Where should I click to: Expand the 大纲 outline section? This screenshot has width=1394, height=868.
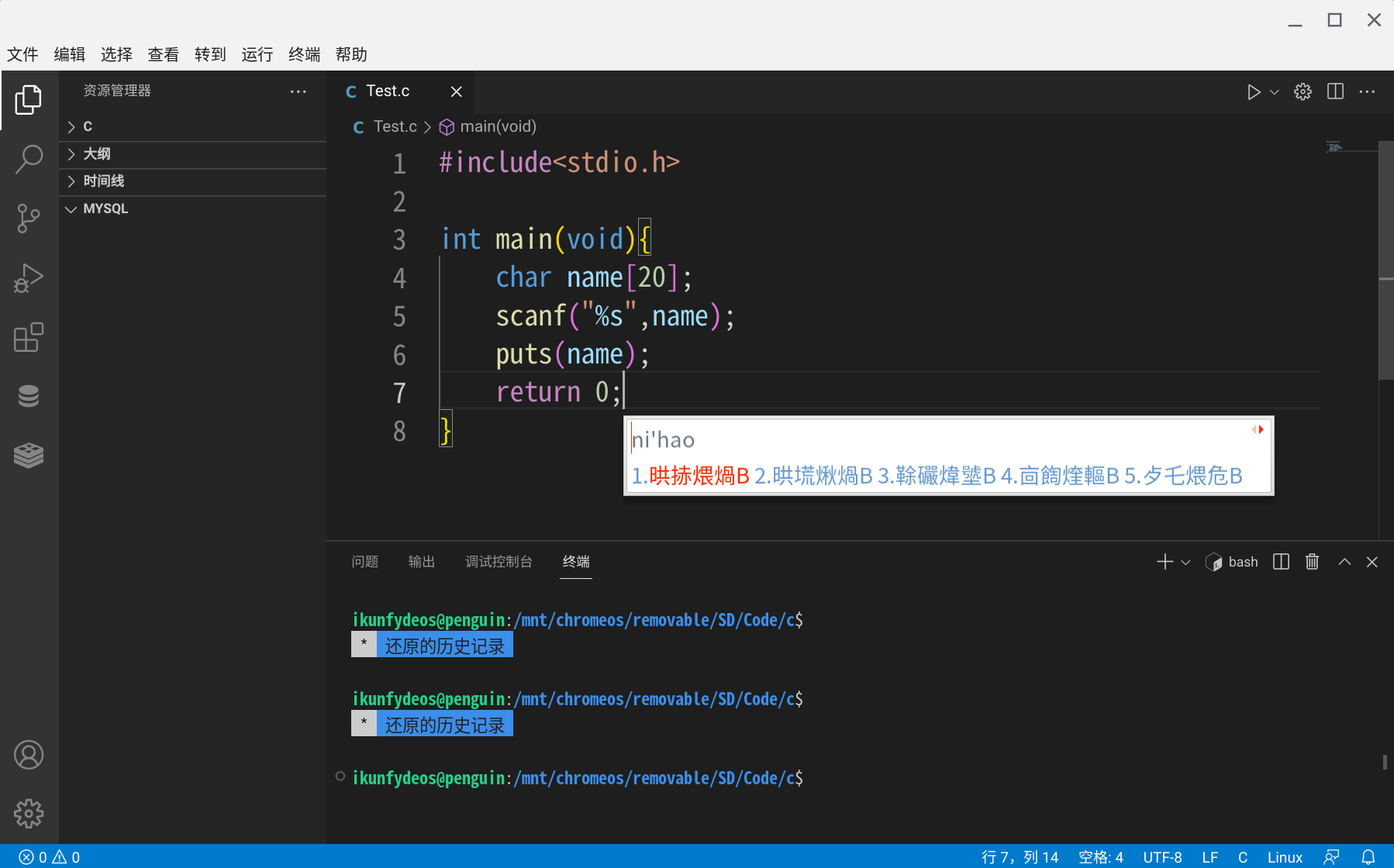(x=97, y=154)
